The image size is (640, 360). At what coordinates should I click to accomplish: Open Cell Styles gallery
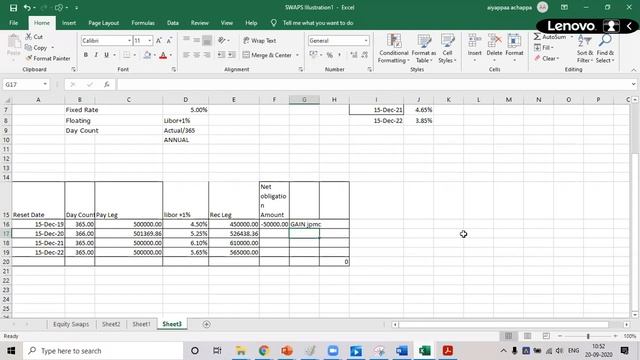pos(447,49)
